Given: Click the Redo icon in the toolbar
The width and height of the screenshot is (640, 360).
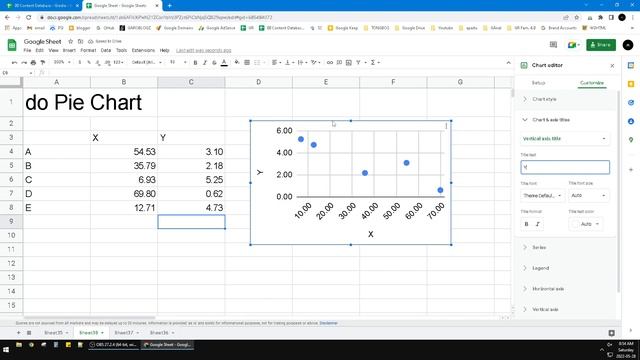Looking at the screenshot, I should point(24,62).
